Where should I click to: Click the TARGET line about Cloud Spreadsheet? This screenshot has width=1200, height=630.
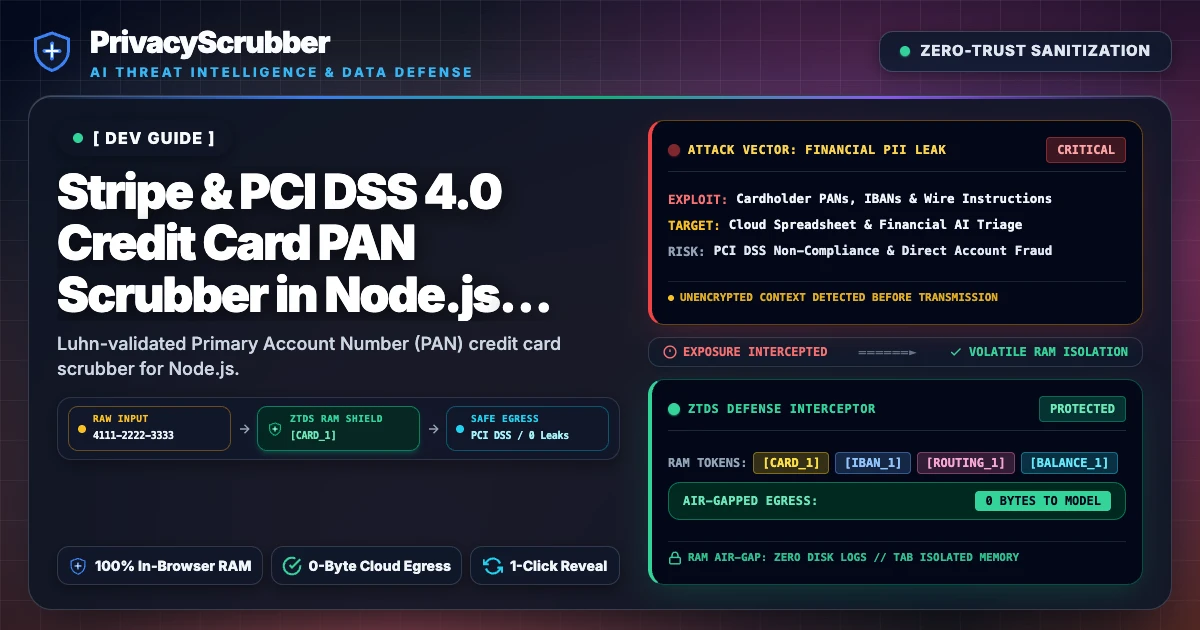[845, 225]
